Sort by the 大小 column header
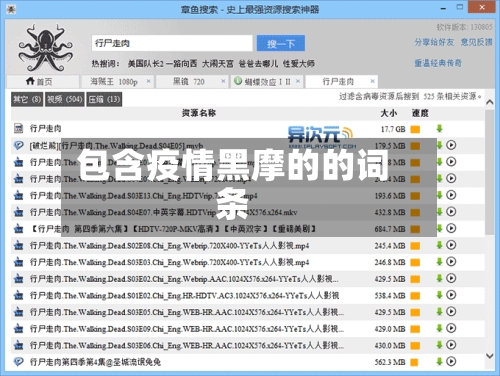Viewport: 500px width, 376px height. [389, 113]
